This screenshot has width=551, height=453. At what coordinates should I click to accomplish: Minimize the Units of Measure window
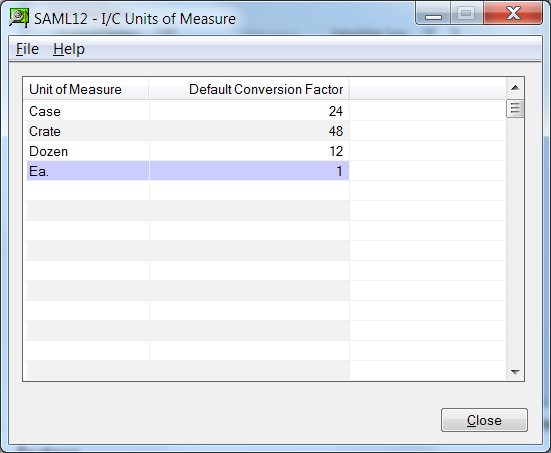[433, 14]
